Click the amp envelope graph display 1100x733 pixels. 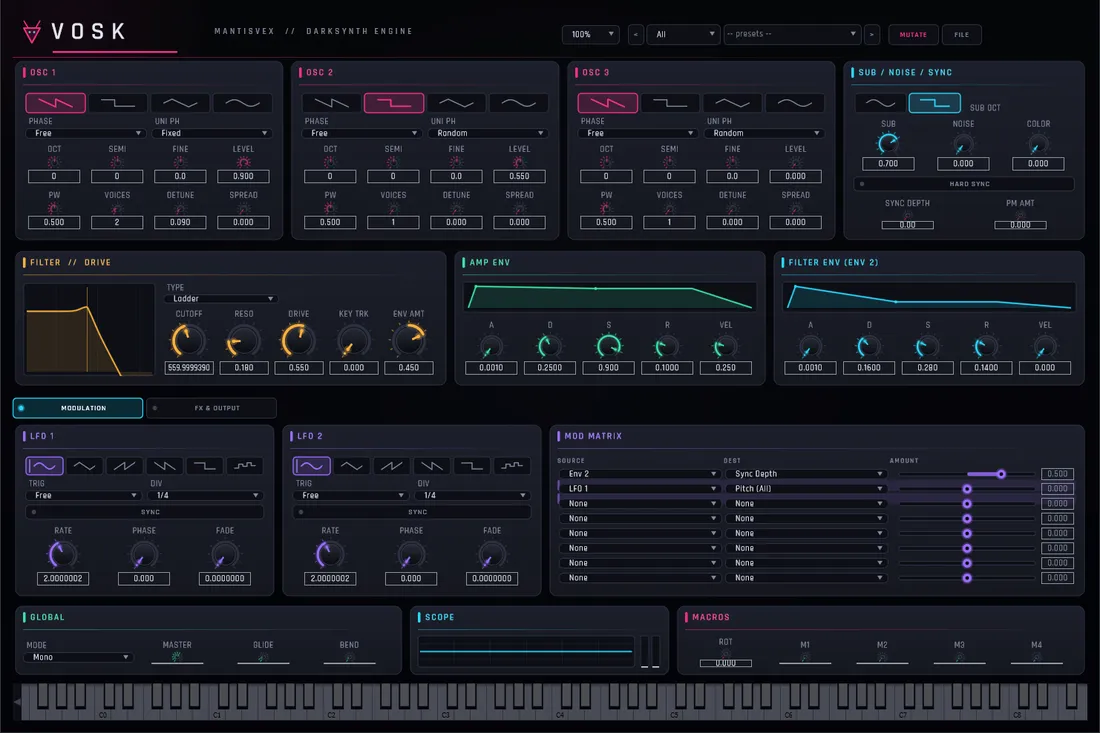pos(610,297)
